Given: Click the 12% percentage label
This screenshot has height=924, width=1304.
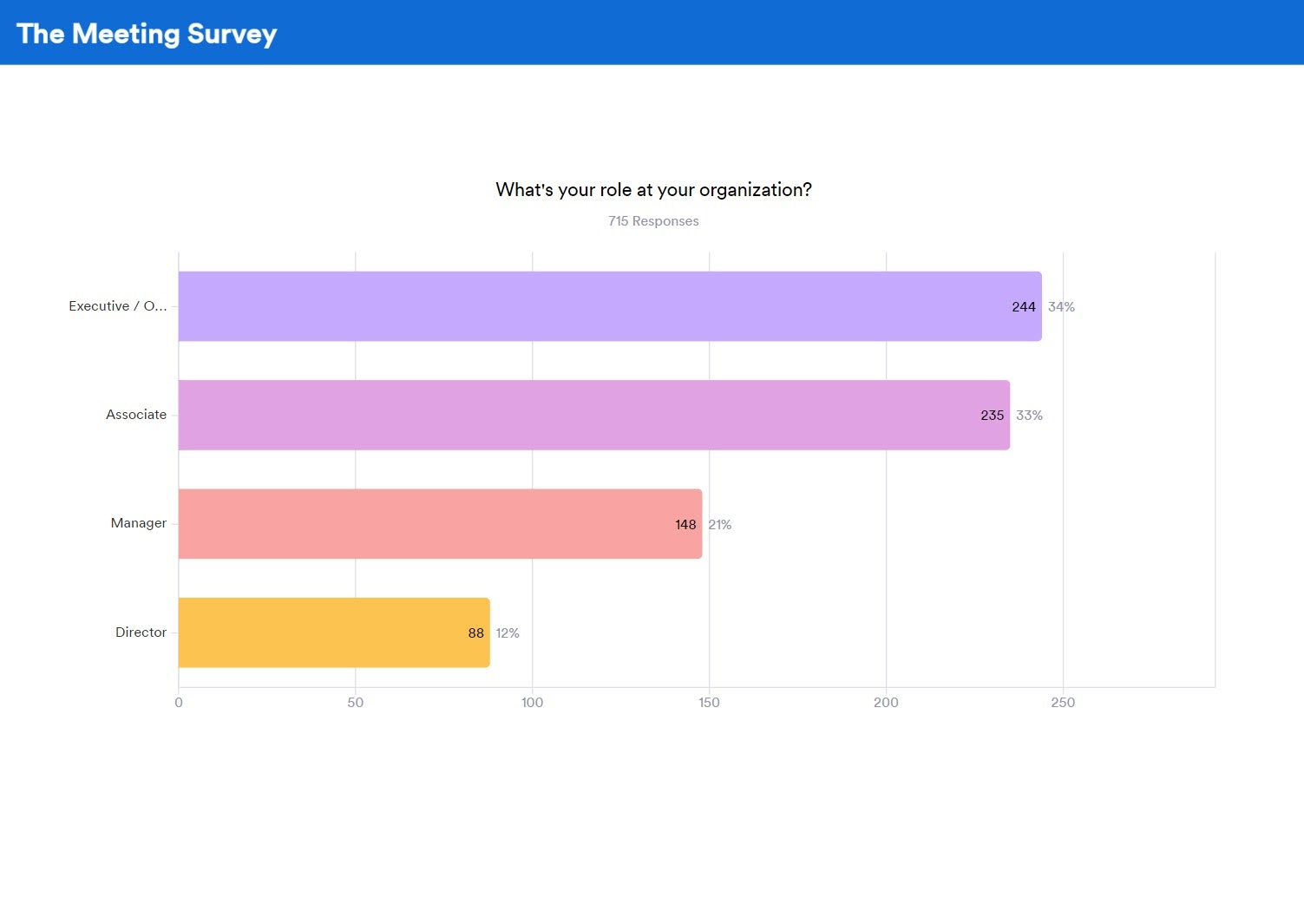Looking at the screenshot, I should click(508, 633).
